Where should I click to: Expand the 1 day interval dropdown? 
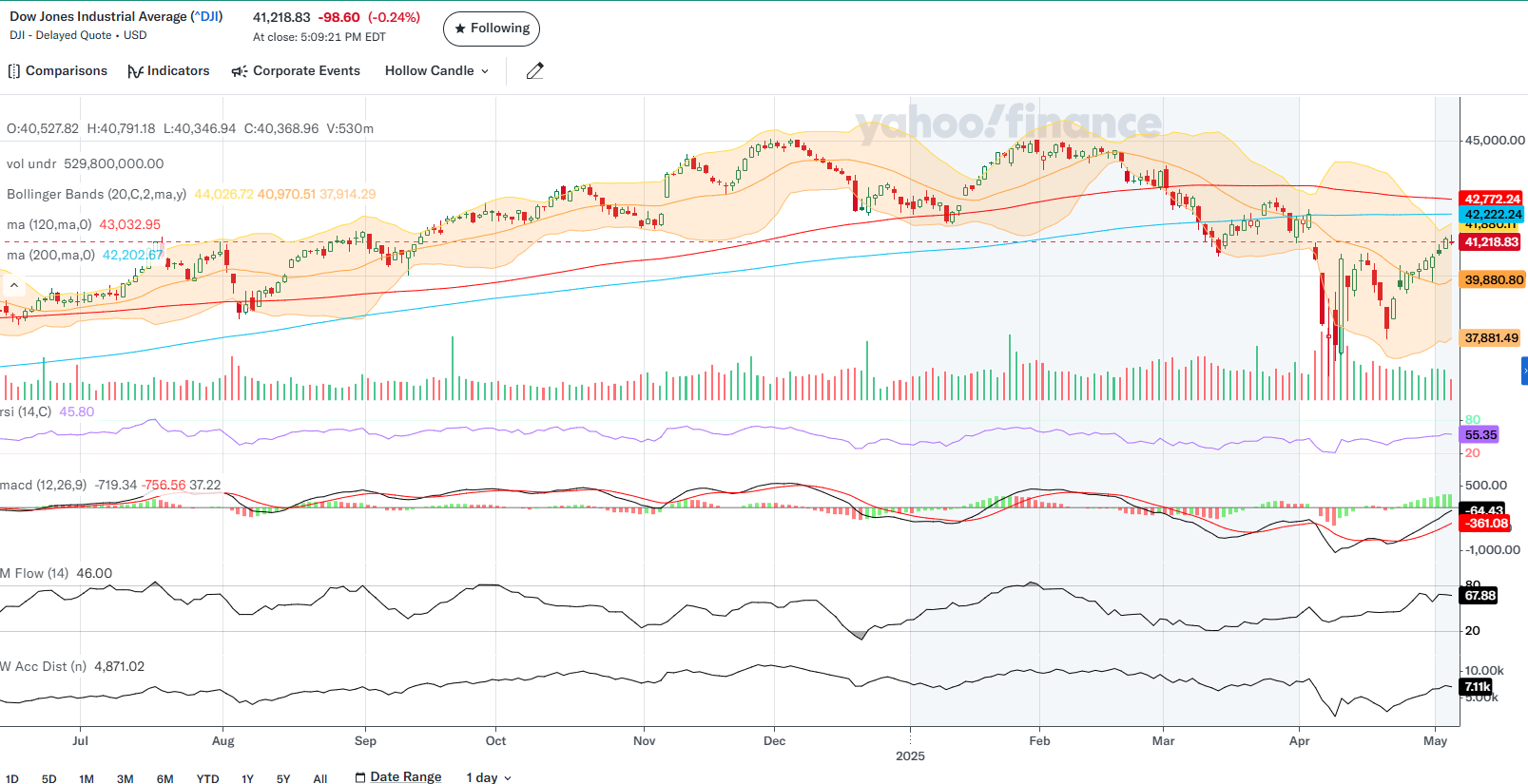coord(489,777)
